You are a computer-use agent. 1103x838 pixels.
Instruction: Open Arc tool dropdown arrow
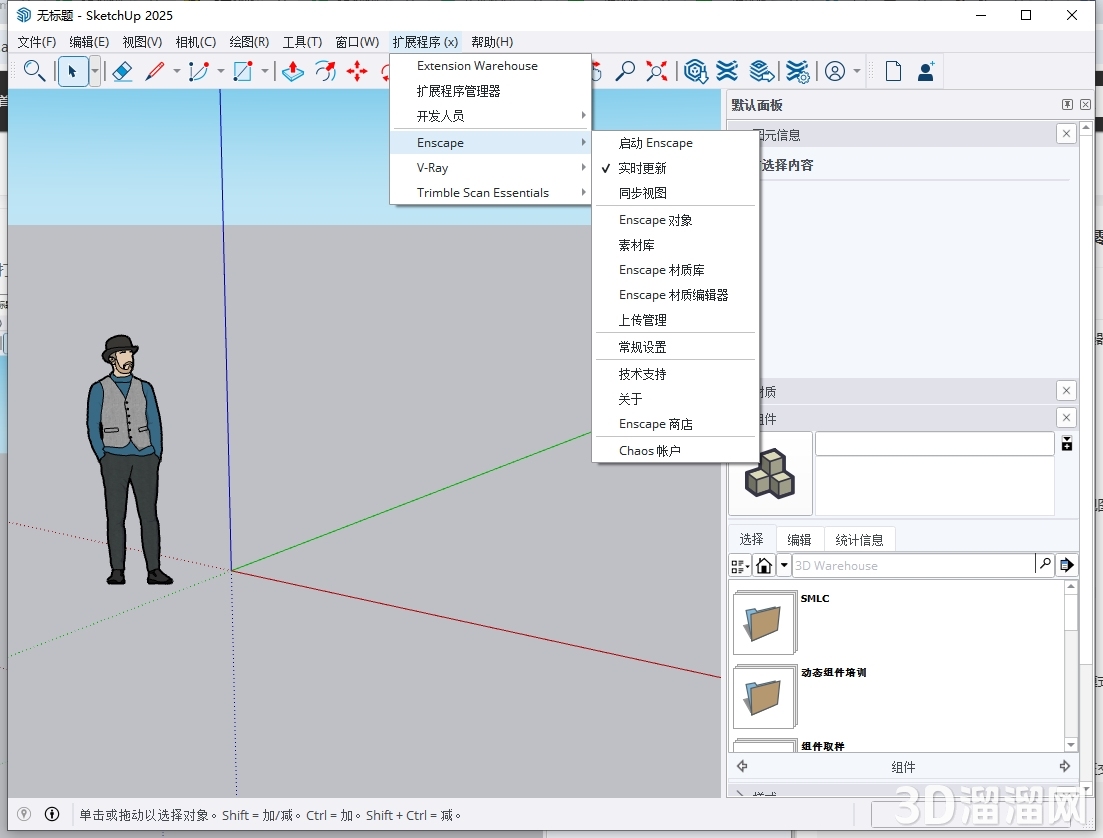pos(221,71)
